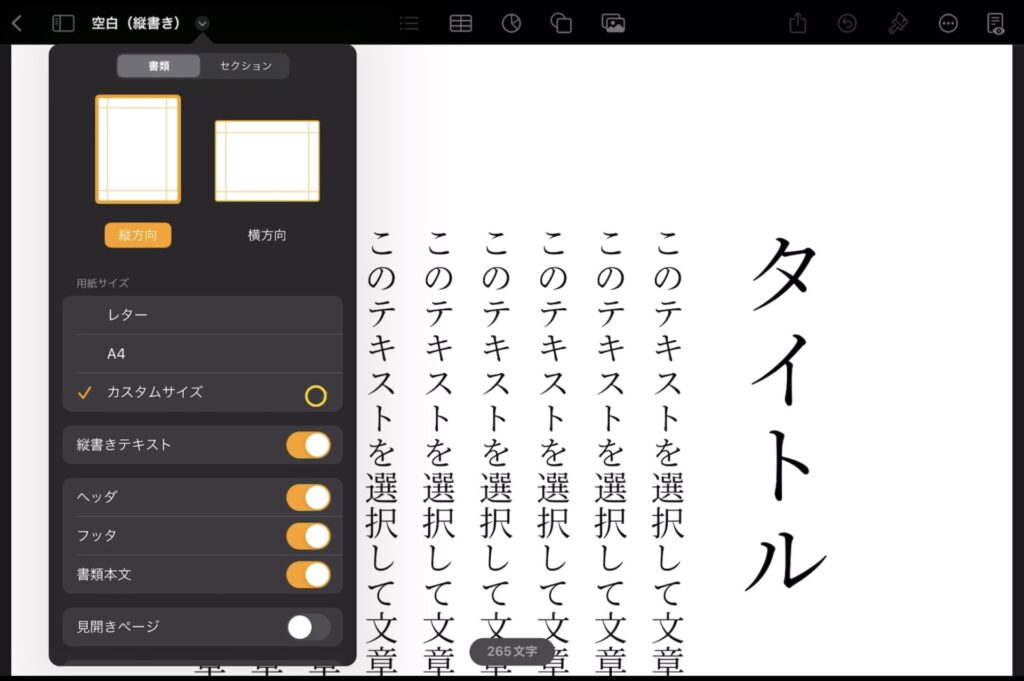Select the portrait page orientation thumbnail
This screenshot has height=681, width=1024.
(138, 150)
